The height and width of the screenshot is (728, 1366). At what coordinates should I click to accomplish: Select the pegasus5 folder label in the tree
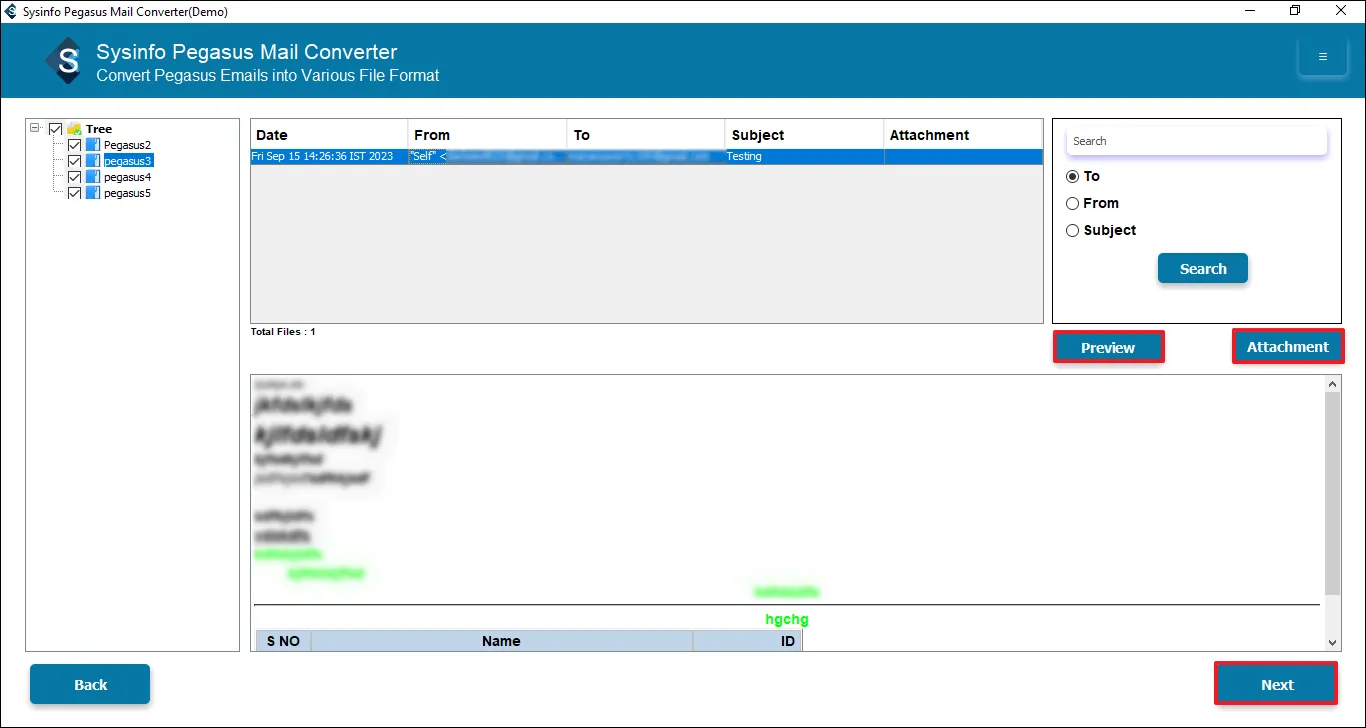[x=127, y=193]
